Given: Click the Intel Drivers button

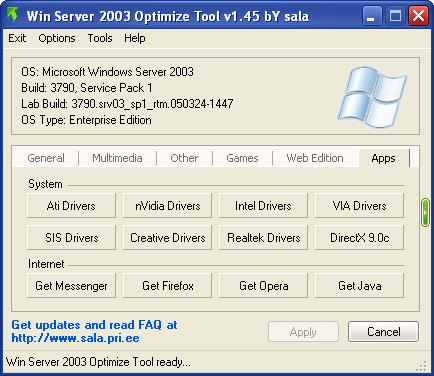Looking at the screenshot, I should click(x=263, y=206).
